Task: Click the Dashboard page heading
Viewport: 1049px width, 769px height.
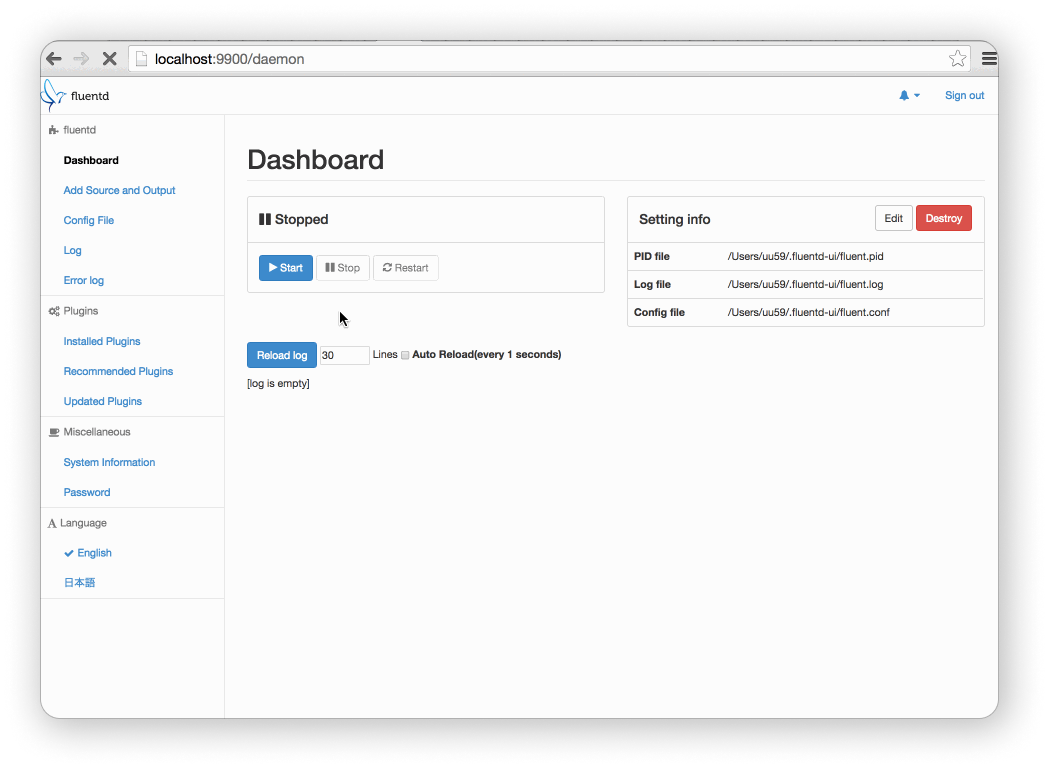Action: pos(316,160)
